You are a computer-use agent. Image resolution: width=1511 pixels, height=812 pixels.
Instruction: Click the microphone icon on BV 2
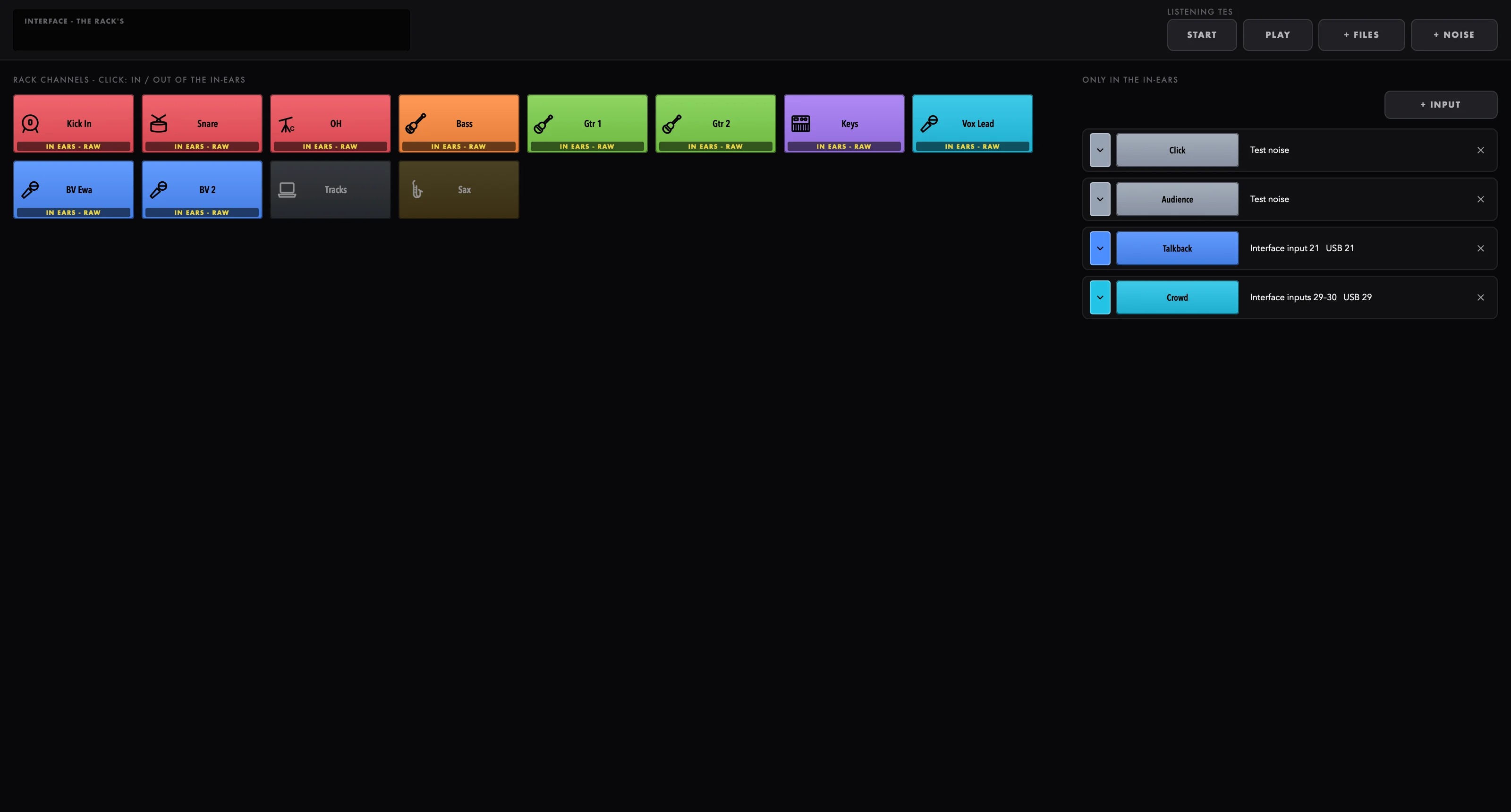pos(158,190)
